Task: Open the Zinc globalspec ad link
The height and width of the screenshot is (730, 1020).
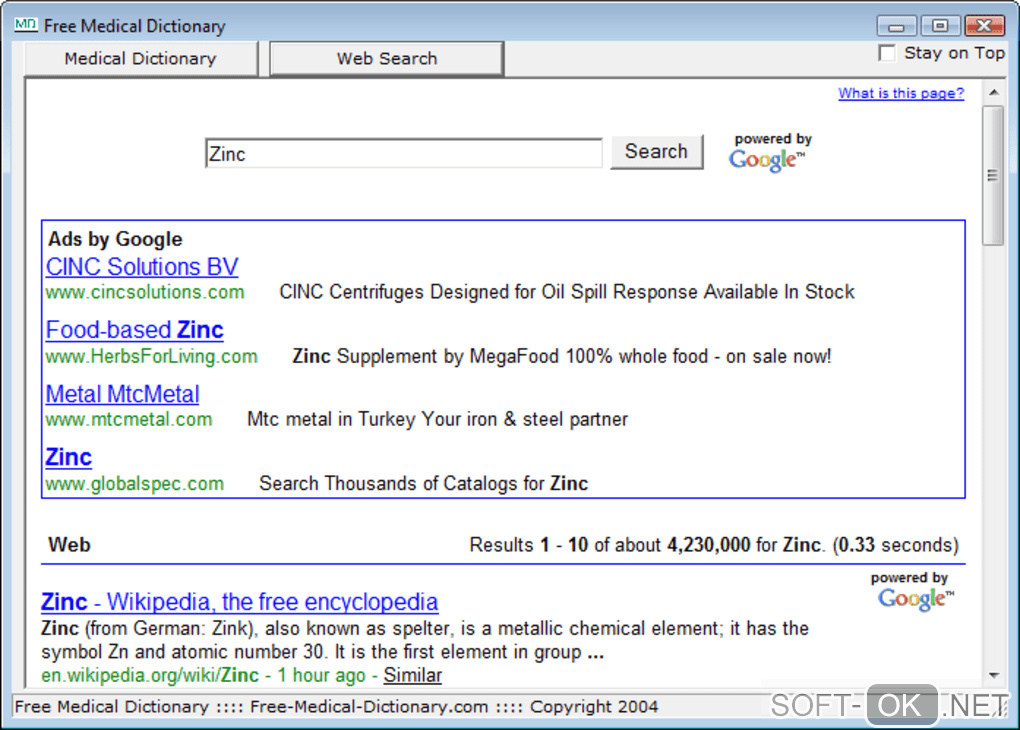Action: (x=68, y=457)
